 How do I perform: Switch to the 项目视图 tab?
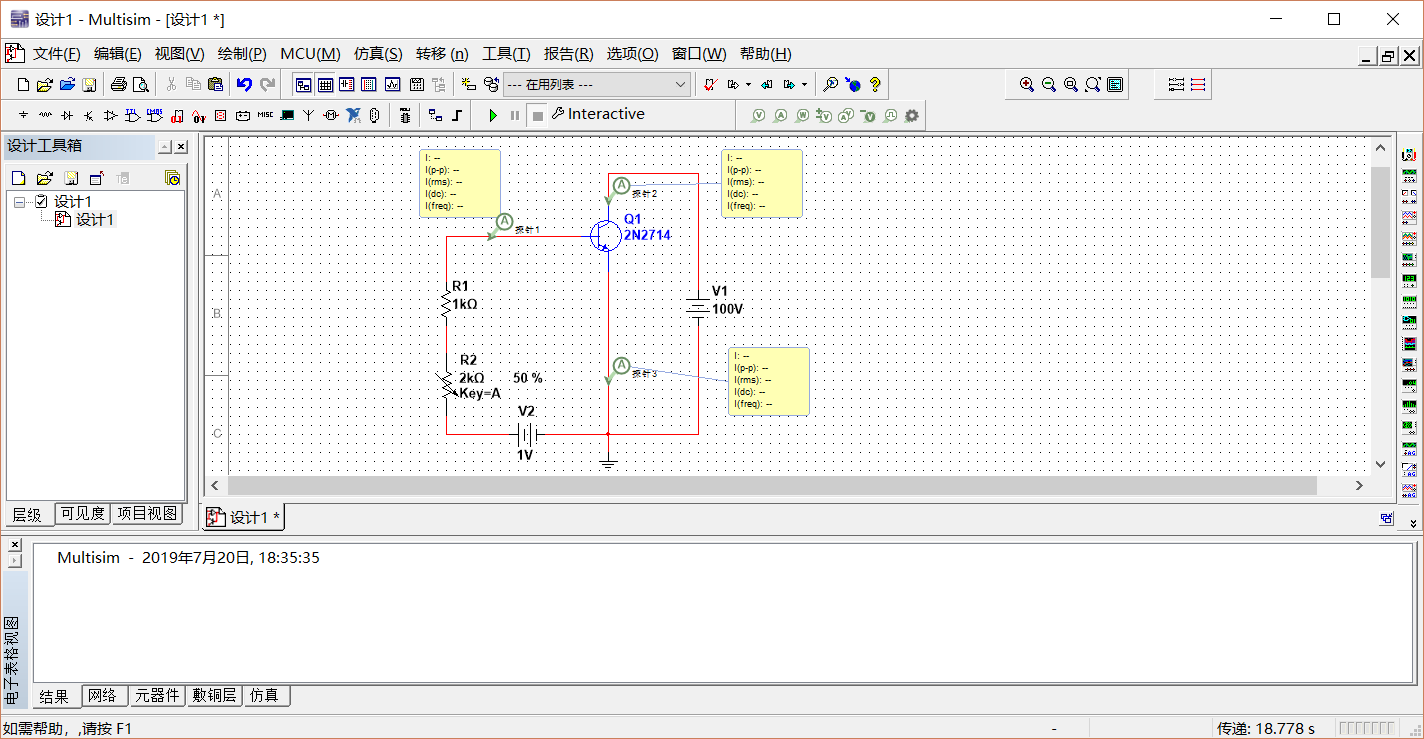click(x=146, y=514)
